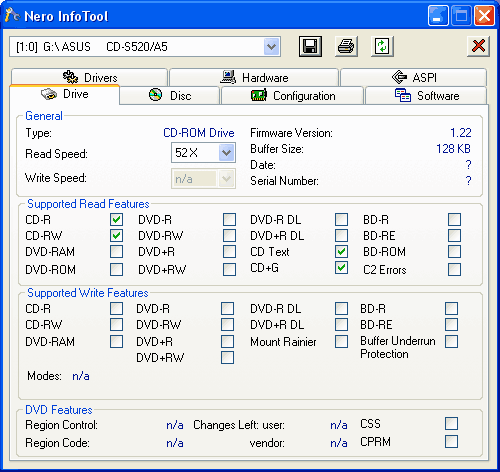Toggle CPRM checkbox in DVD Features
500x472 pixels.
(x=451, y=442)
